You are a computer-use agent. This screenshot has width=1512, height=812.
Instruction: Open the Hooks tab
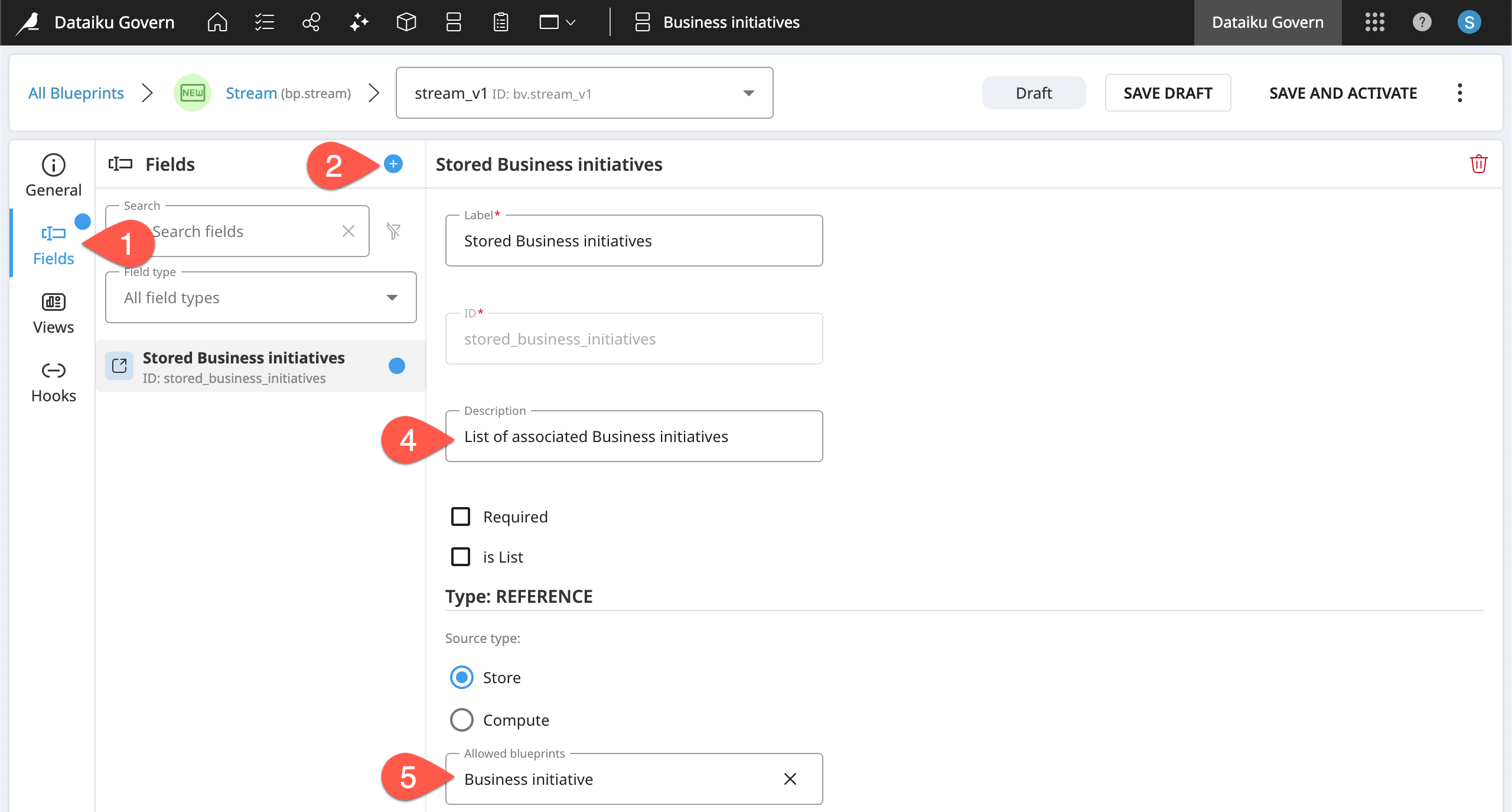(x=53, y=382)
